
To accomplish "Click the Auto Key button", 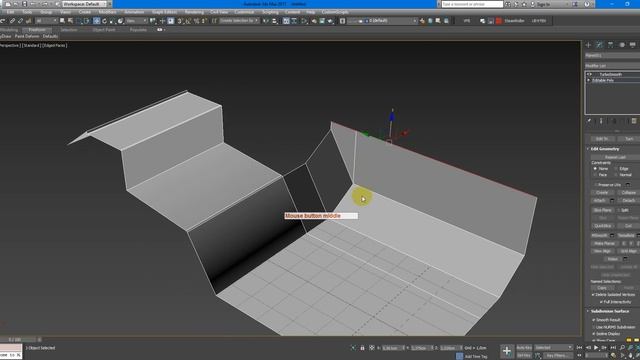I will pos(524,348).
